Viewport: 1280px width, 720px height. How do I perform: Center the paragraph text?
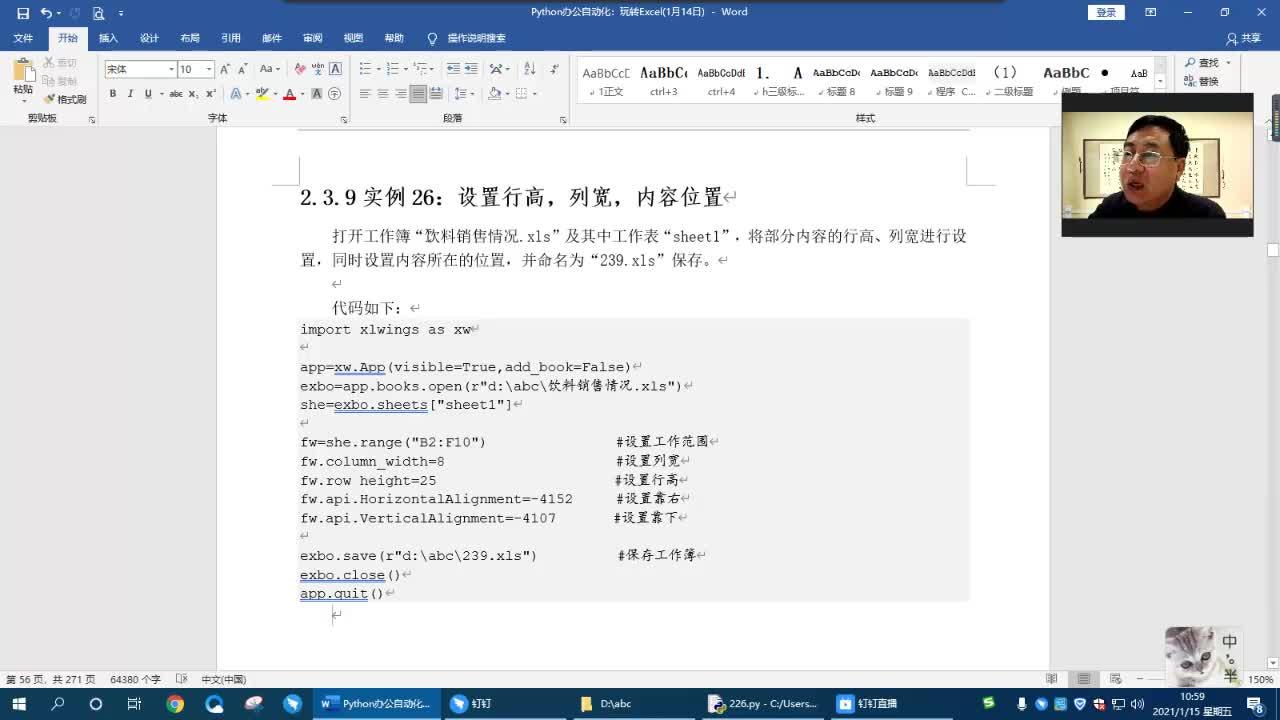(x=383, y=94)
